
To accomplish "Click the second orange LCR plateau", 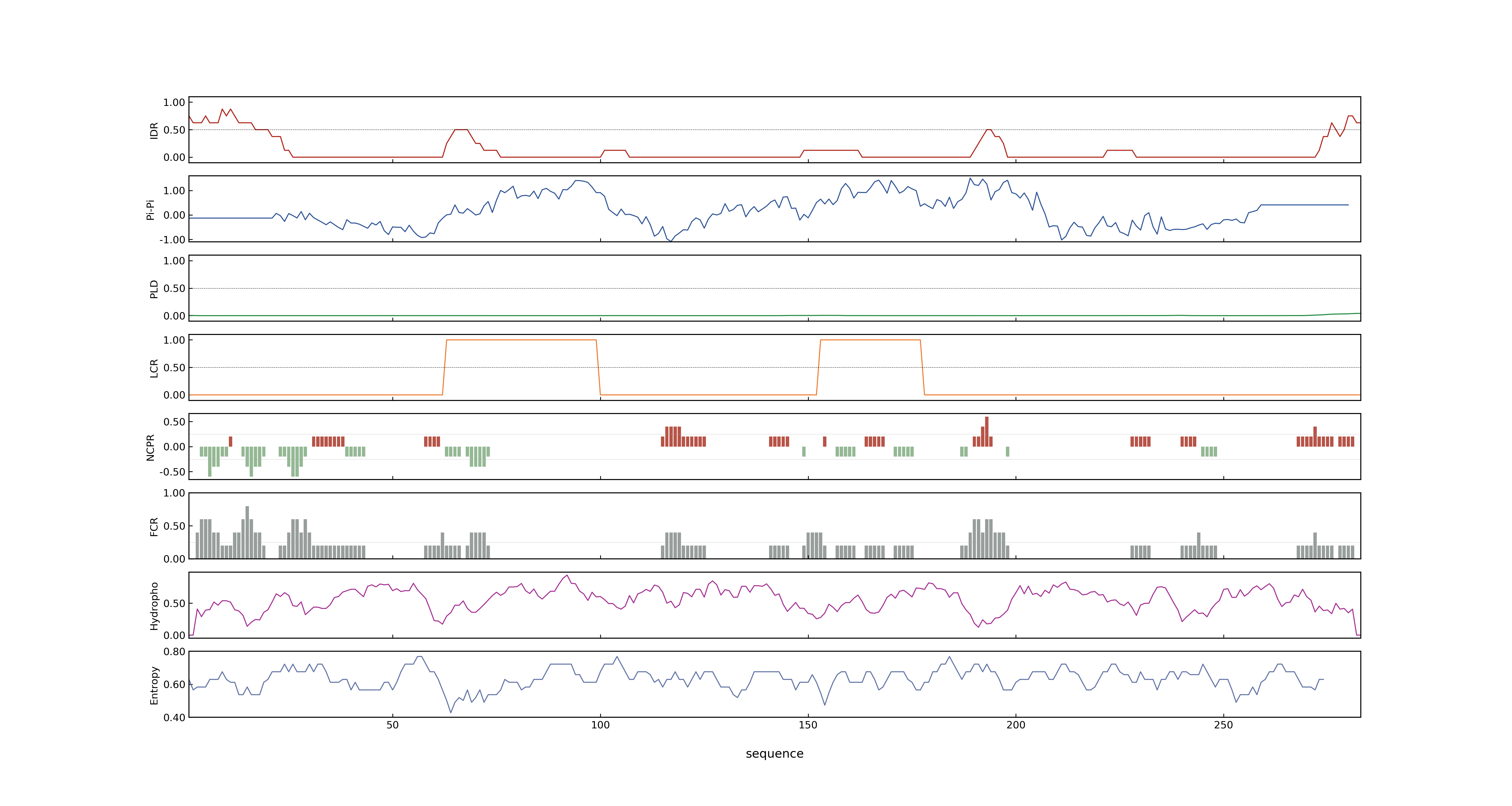I will [870, 340].
